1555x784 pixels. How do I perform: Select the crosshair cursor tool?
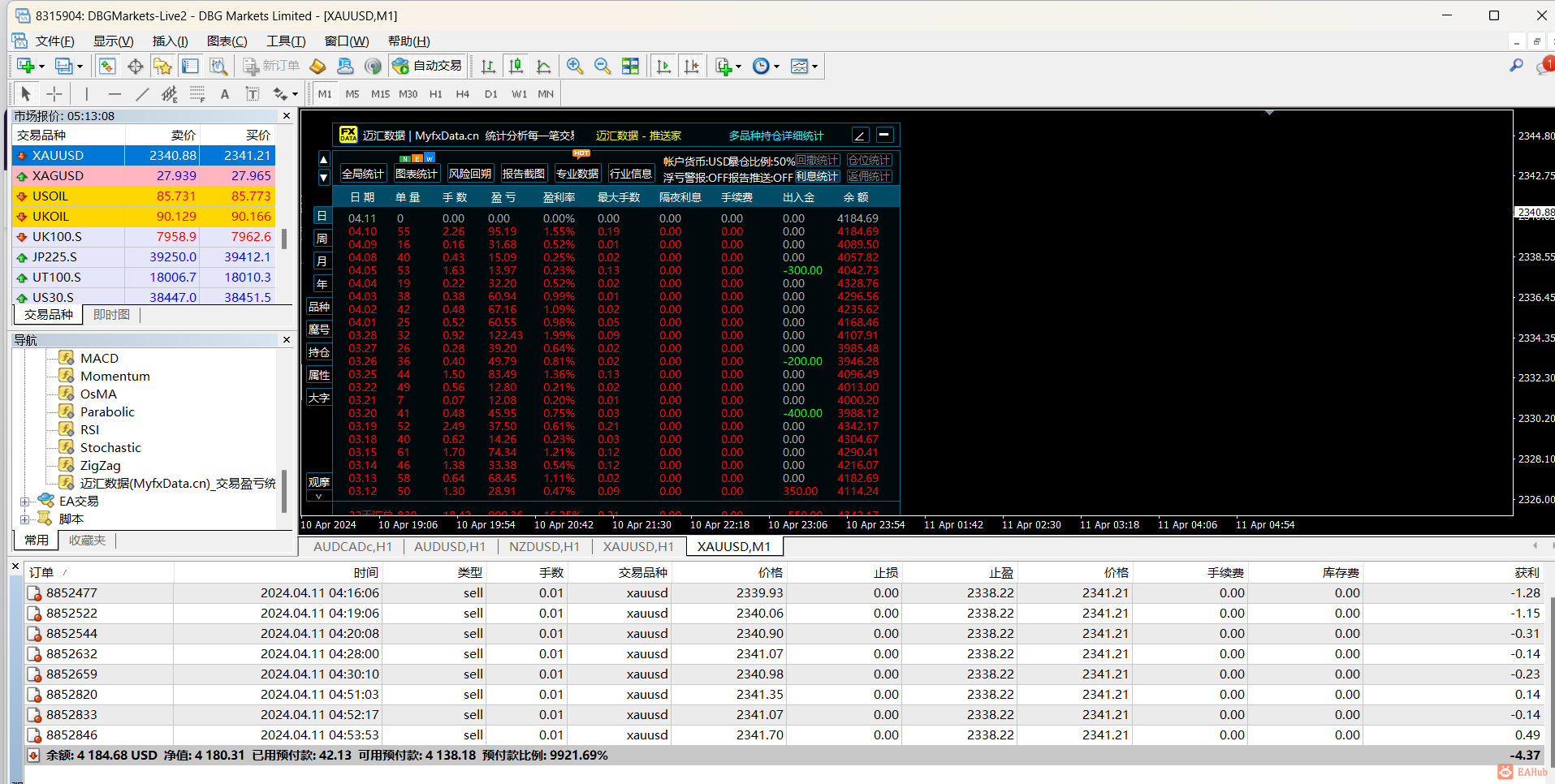pos(54,94)
